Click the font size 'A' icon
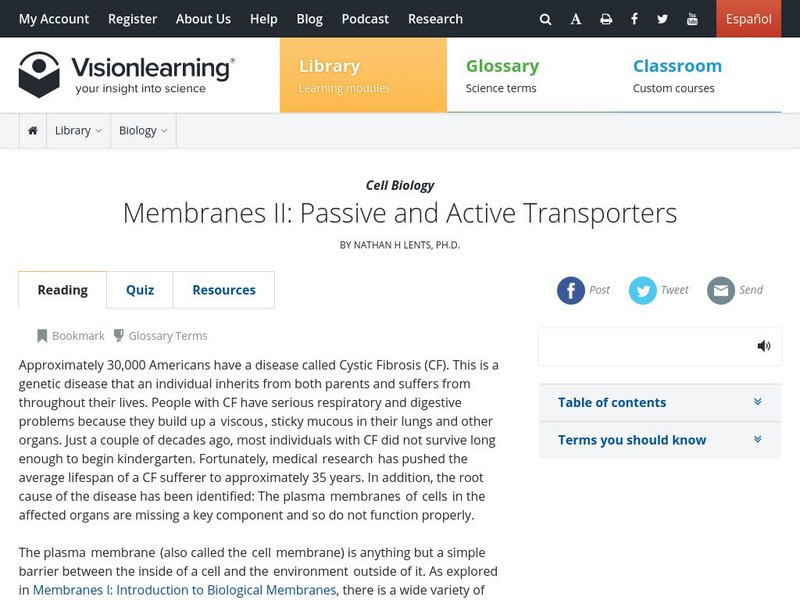Screen dimensions: 800x600 pyautogui.click(x=576, y=19)
